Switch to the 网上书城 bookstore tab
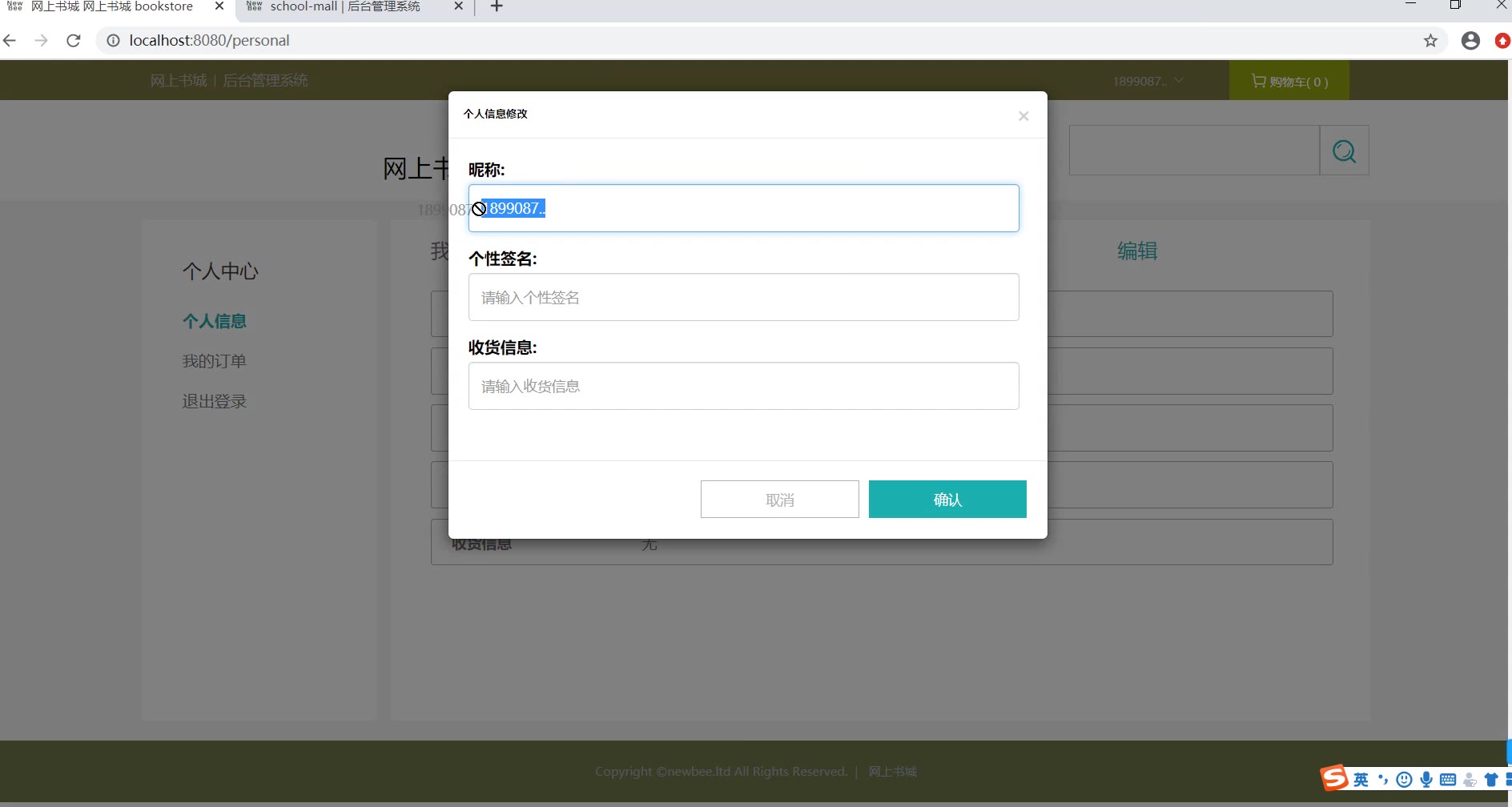This screenshot has width=1512, height=807. 117,7
